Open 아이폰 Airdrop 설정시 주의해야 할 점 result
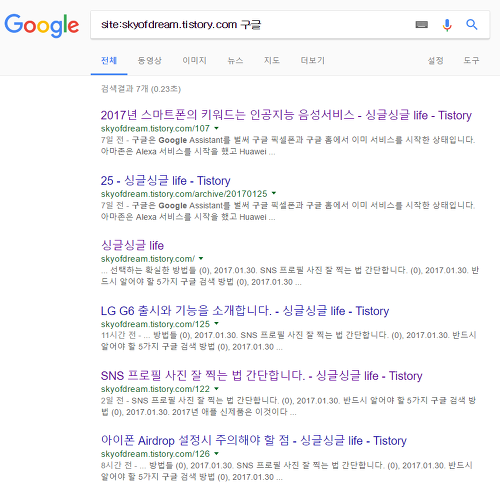 tap(254, 441)
